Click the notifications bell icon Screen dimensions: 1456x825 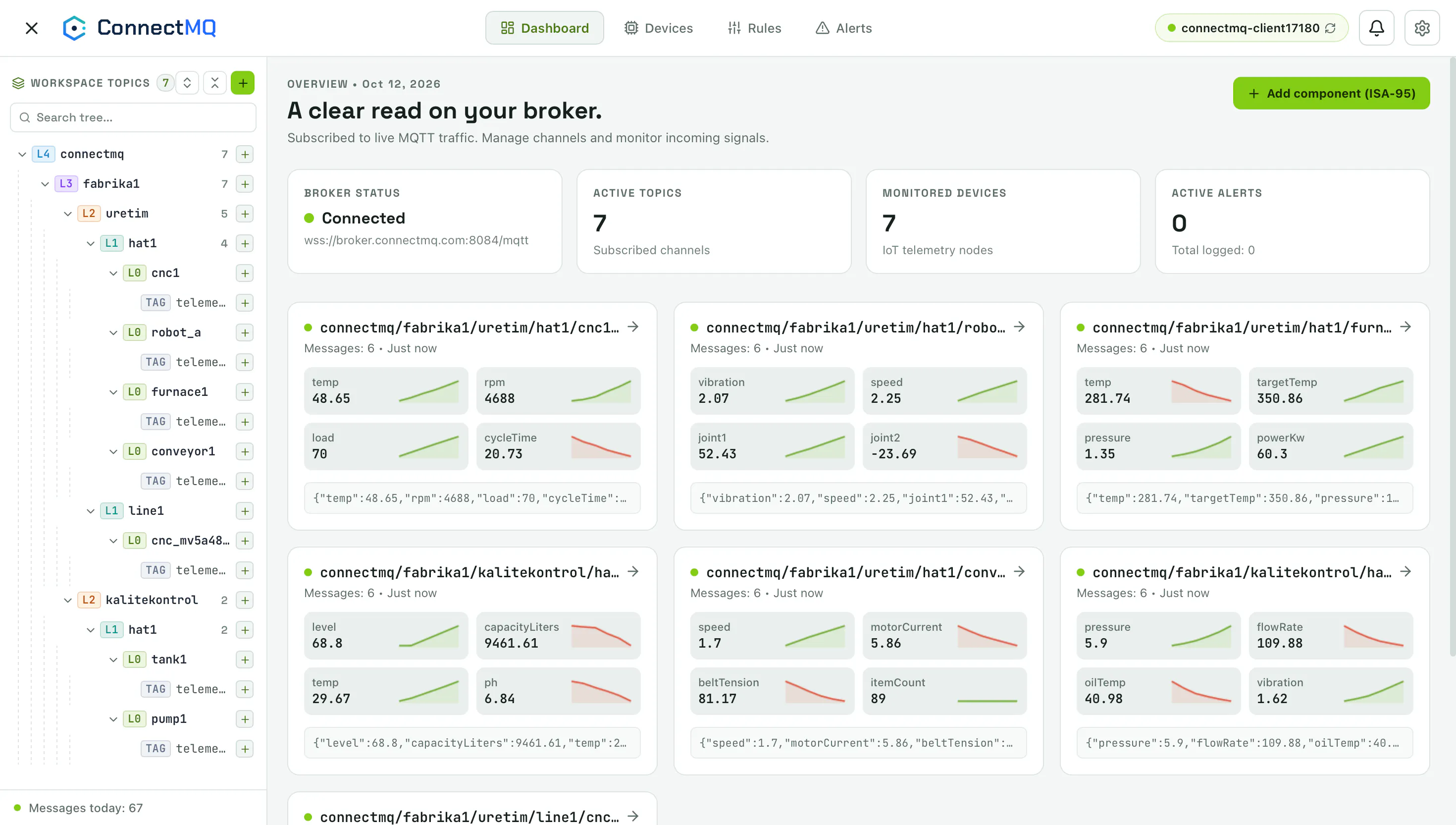(1376, 28)
